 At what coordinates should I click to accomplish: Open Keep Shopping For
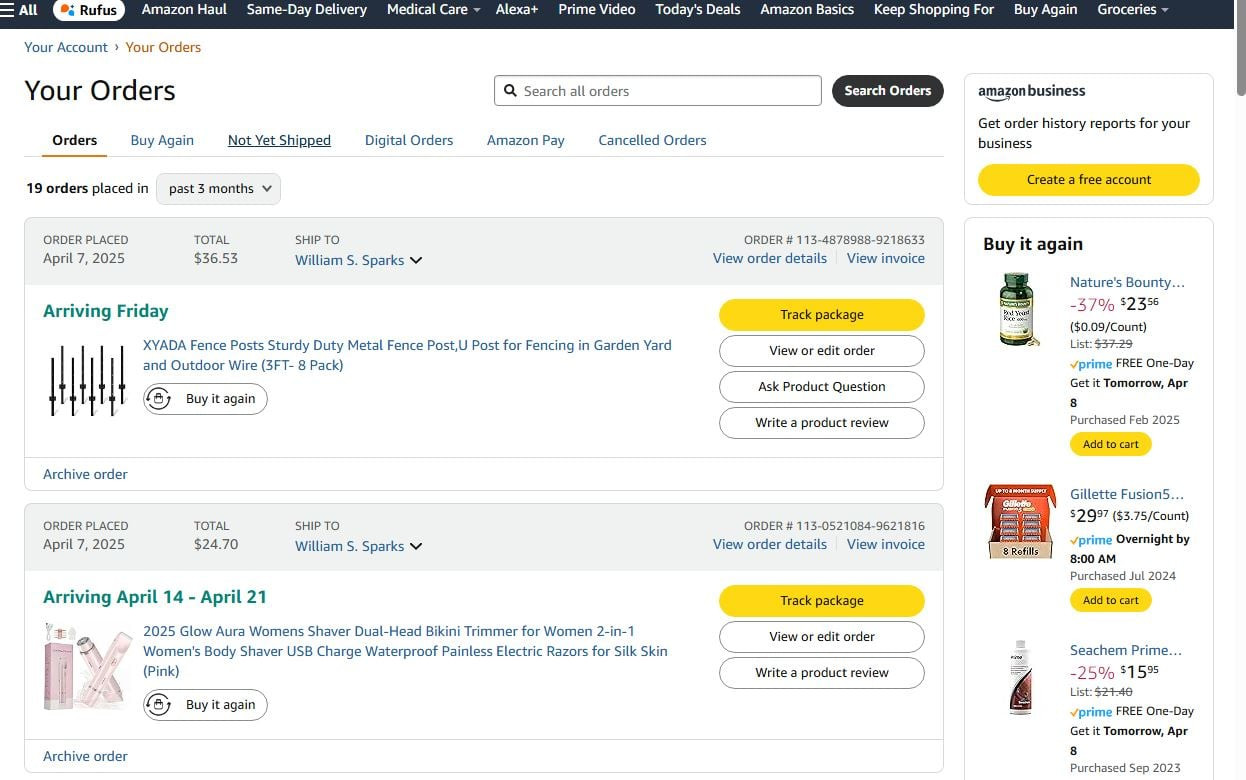(934, 9)
